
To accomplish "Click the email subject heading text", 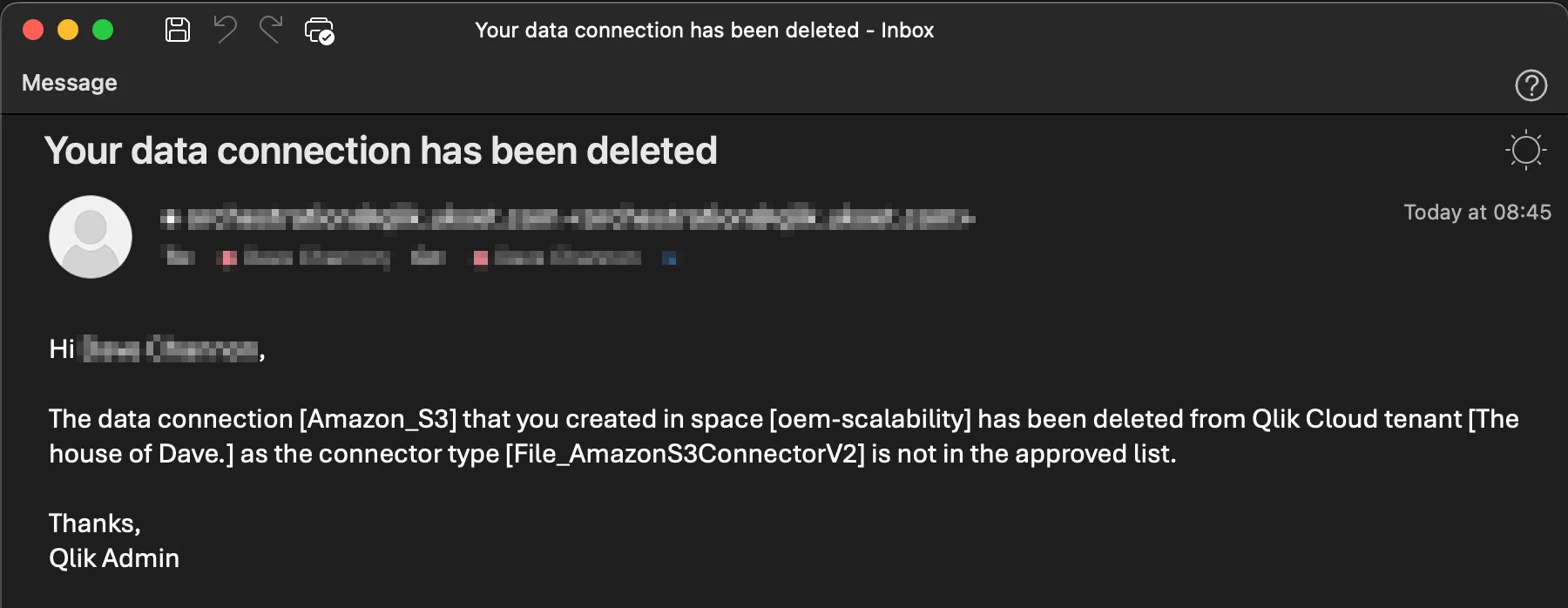I will coord(382,150).
